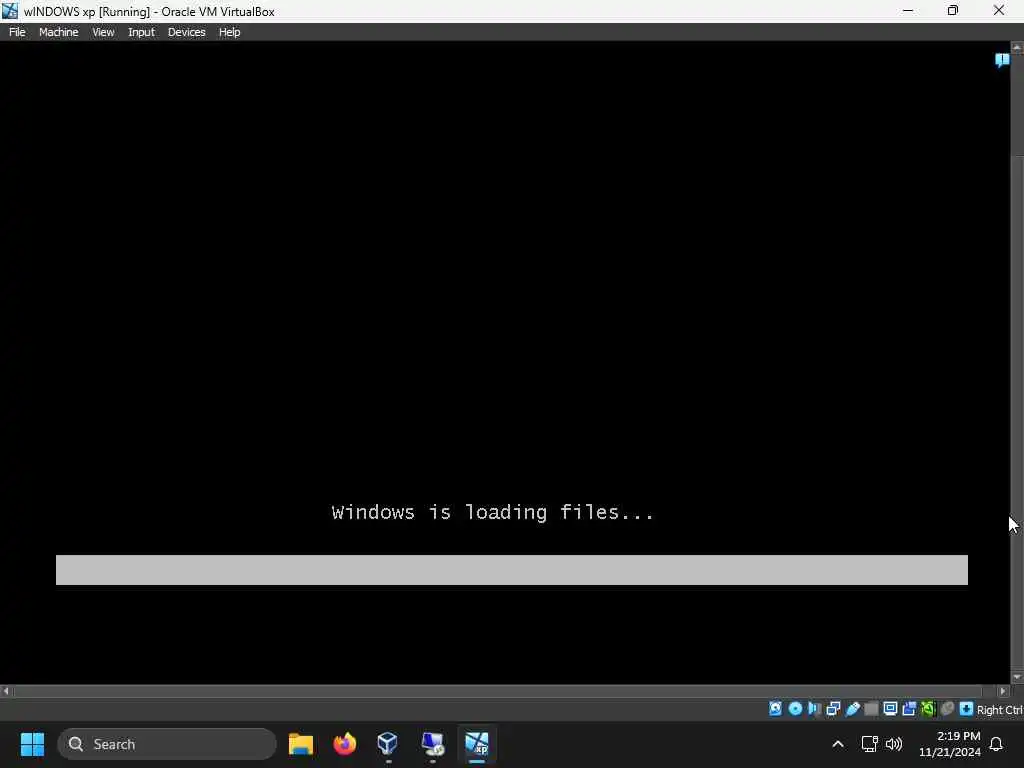Restore down the VirtualBox window
This screenshot has height=768, width=1024.
(x=953, y=11)
